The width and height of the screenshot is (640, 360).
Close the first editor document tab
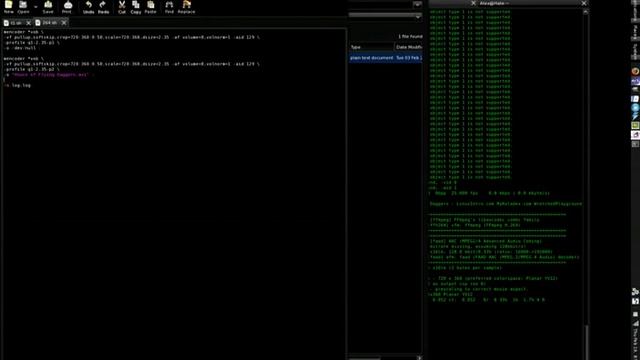(29, 23)
